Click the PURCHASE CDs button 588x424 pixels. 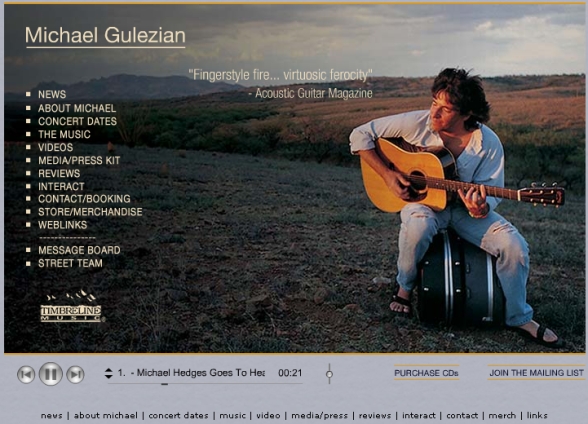(x=426, y=373)
